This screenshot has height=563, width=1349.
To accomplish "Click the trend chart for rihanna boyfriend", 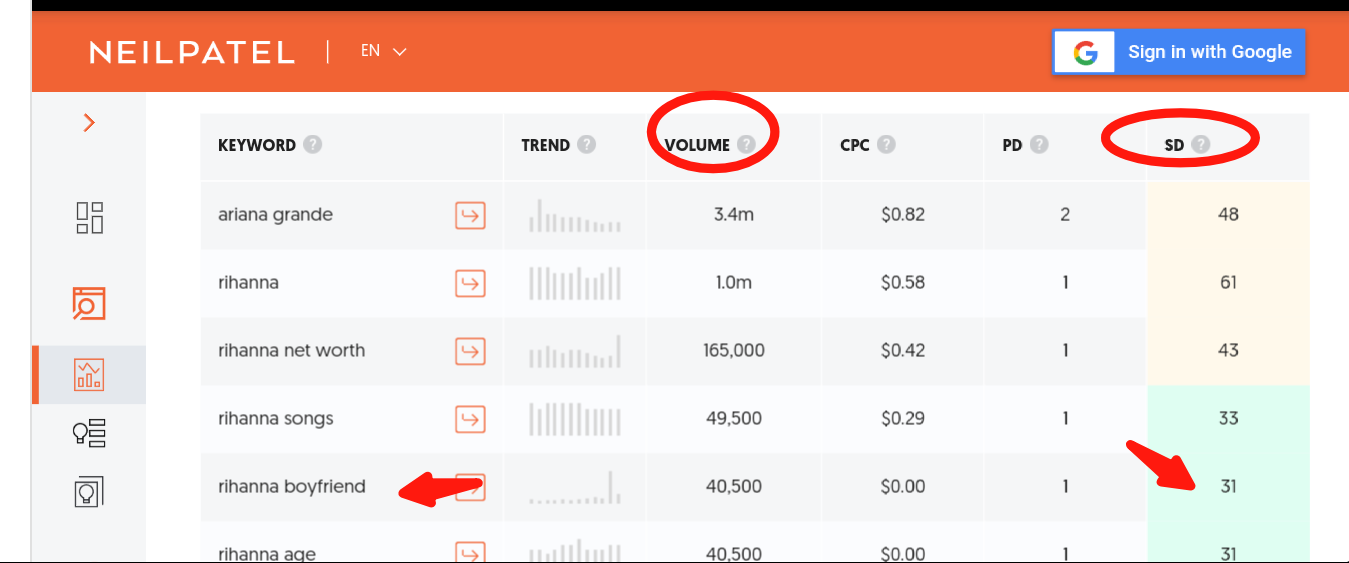I will click(x=575, y=486).
